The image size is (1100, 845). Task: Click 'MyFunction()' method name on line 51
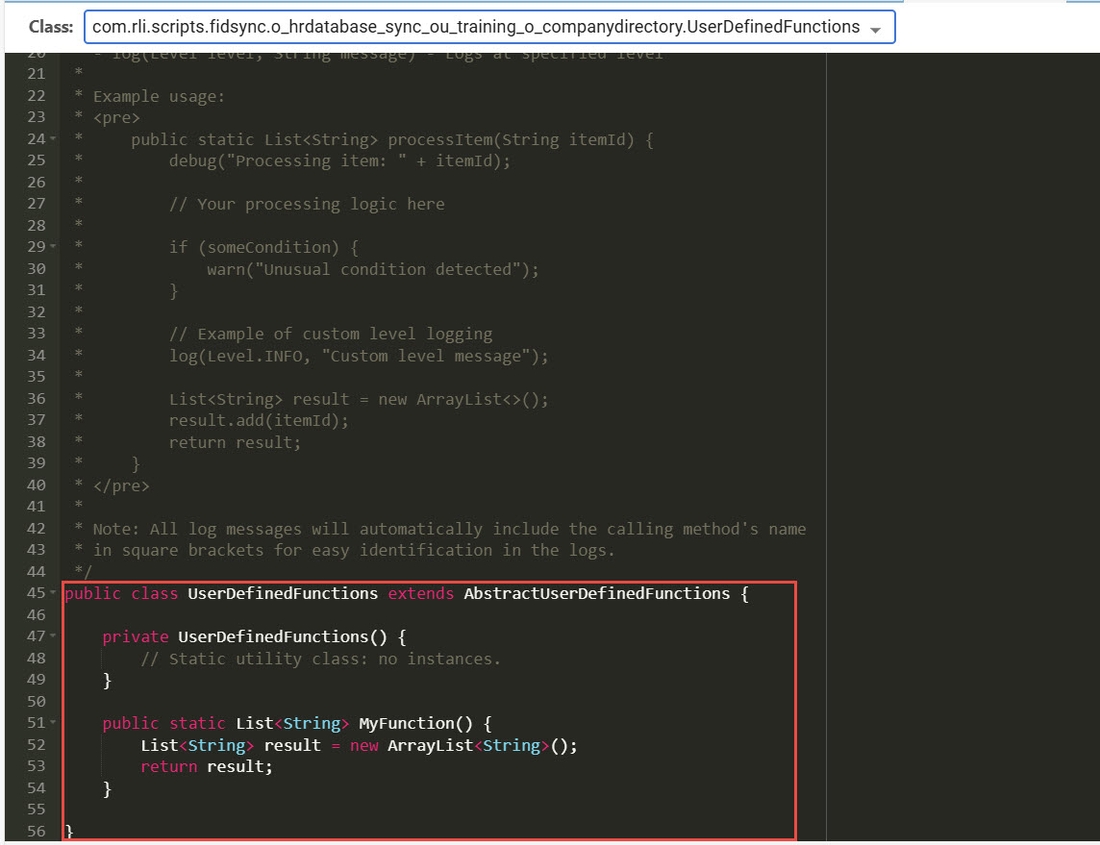(416, 723)
